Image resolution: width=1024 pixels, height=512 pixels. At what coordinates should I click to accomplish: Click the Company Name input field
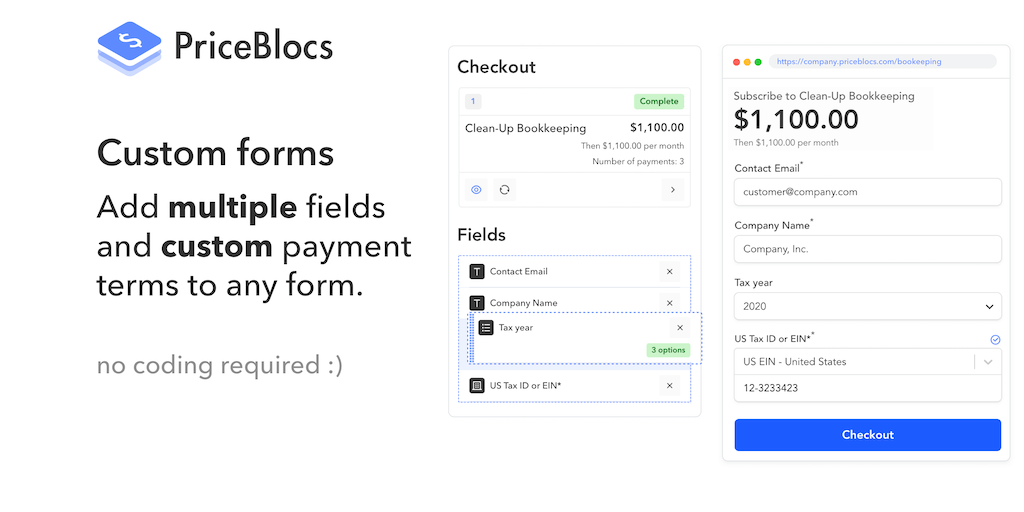[x=867, y=249]
